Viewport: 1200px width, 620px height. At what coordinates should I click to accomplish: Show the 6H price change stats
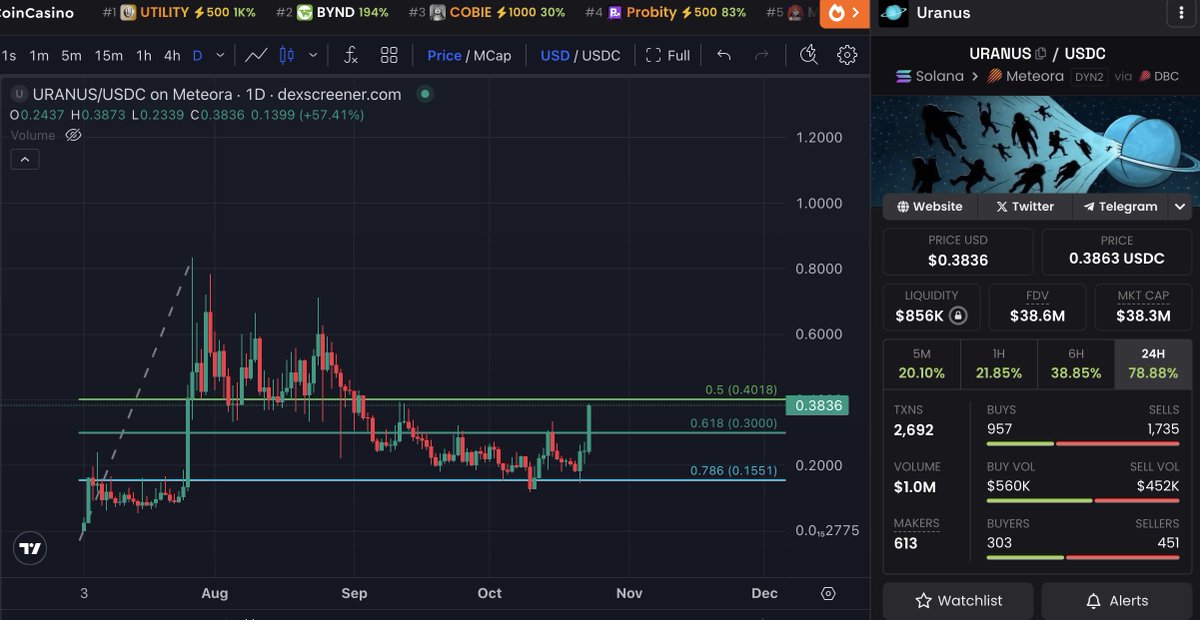(1076, 364)
